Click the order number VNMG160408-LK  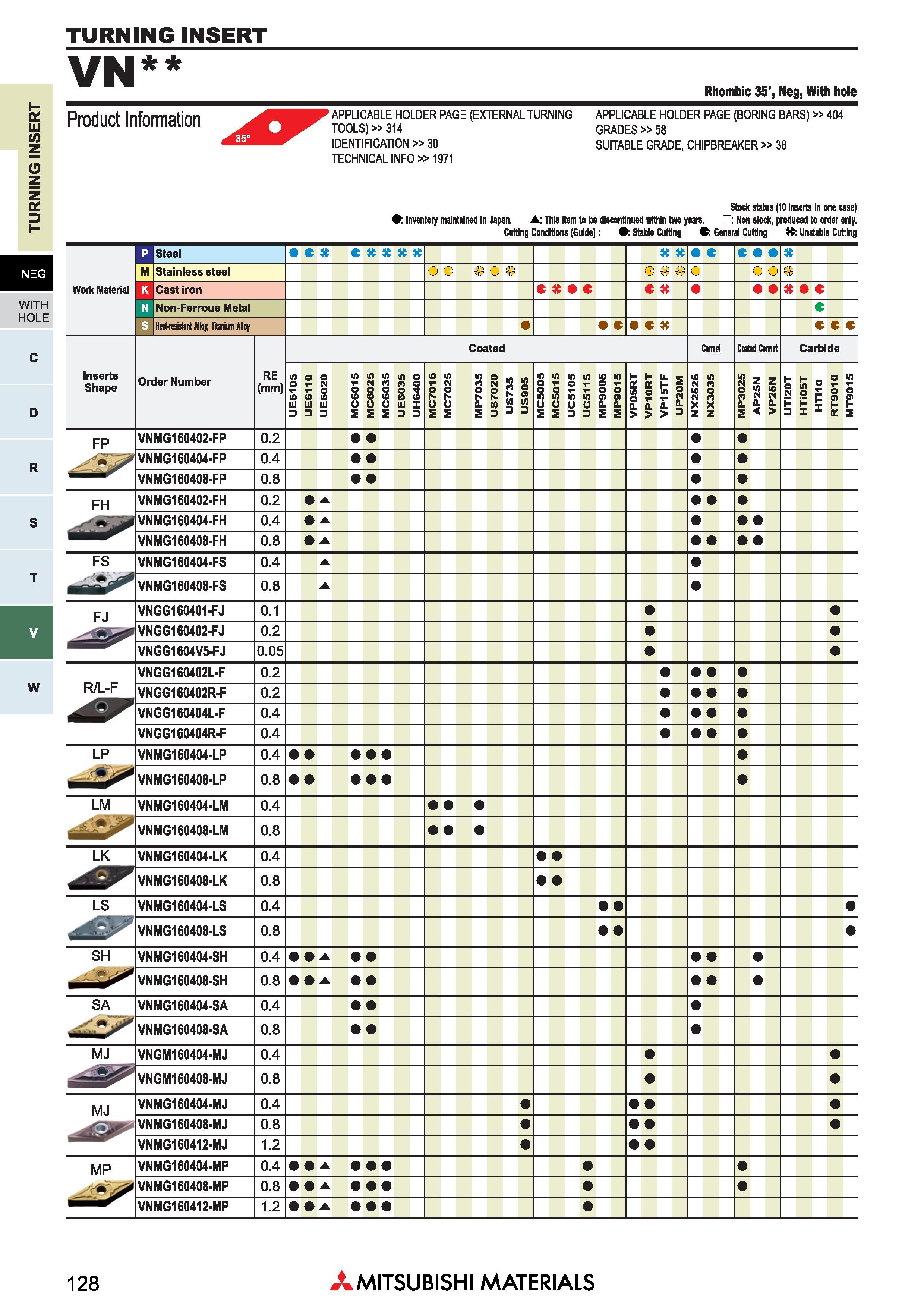coord(183,881)
